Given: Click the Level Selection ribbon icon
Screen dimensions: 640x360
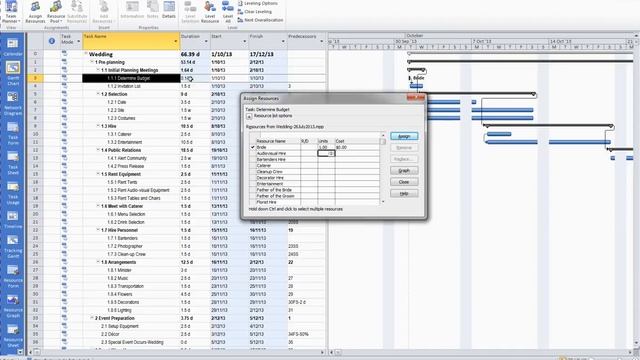Looking at the screenshot, I should (190, 12).
